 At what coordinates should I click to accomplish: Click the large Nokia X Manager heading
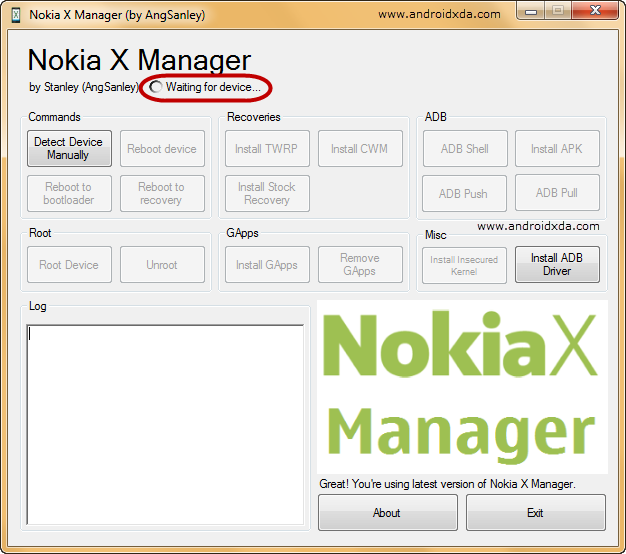click(139, 60)
